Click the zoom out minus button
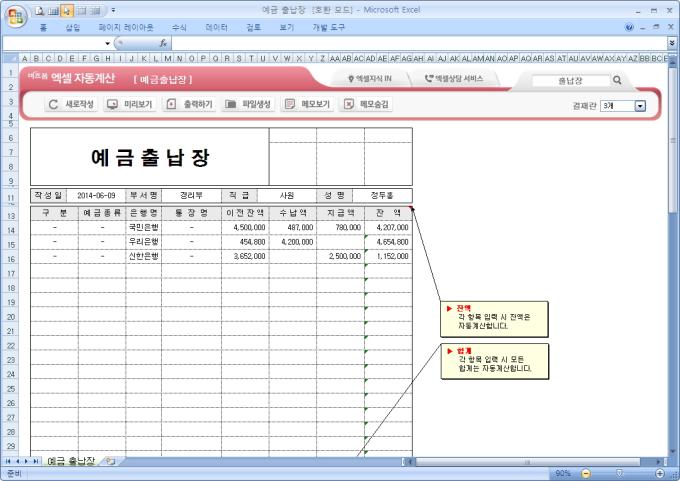Viewport: 680px width, 481px height. point(585,474)
